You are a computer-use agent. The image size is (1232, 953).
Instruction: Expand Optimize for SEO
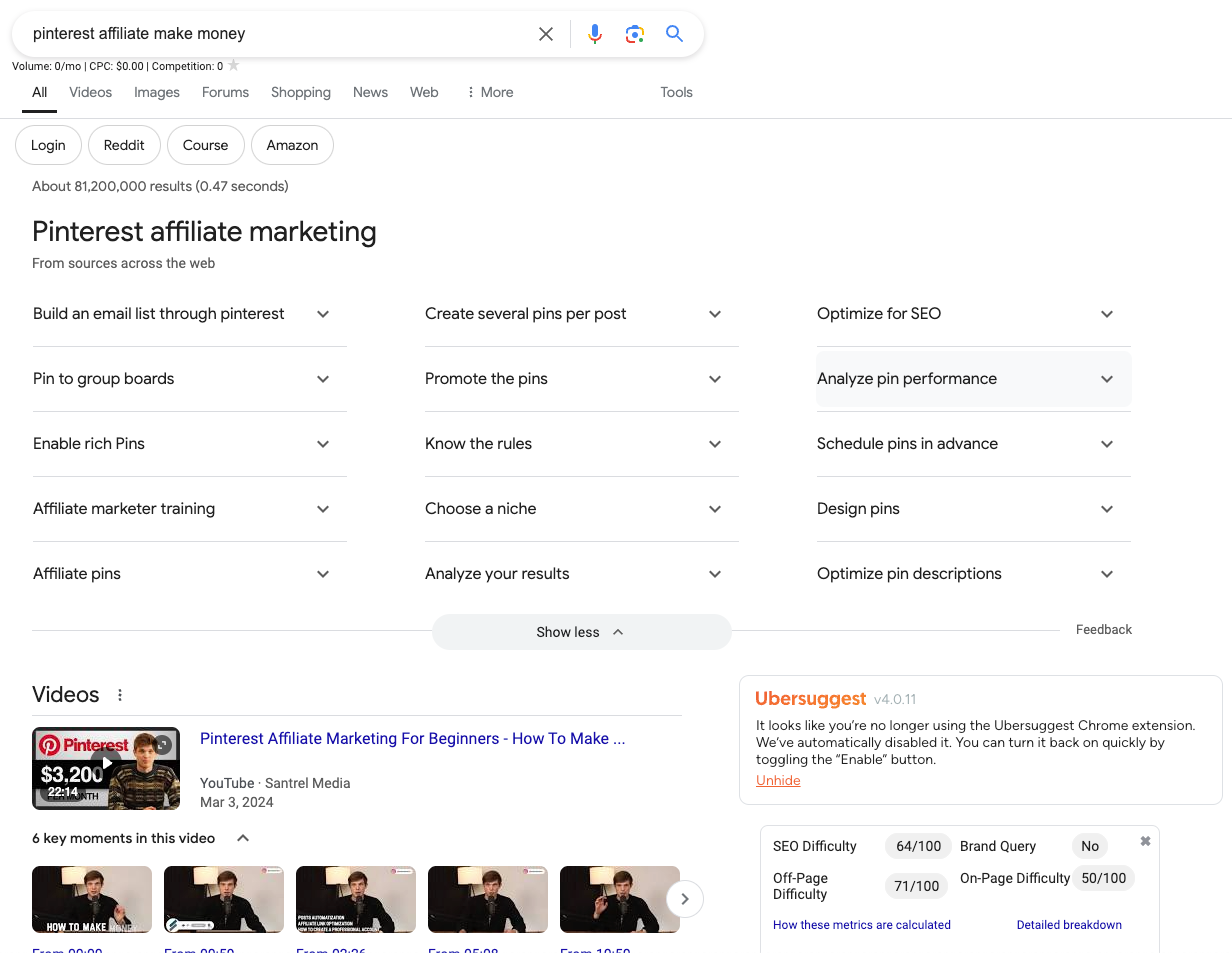tap(973, 314)
